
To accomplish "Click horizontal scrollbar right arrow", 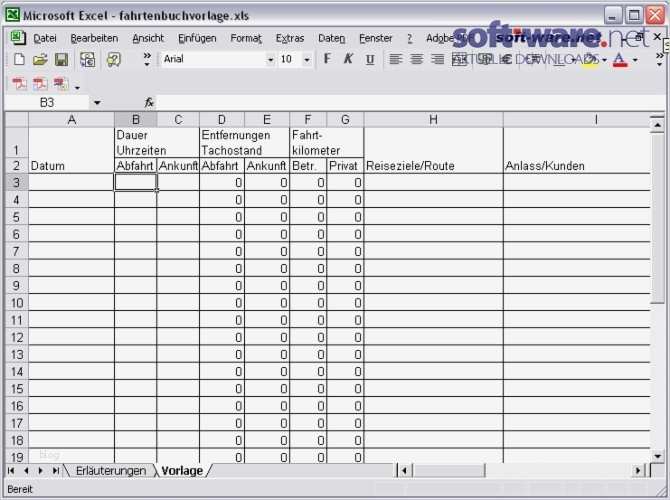I will (x=638, y=471).
